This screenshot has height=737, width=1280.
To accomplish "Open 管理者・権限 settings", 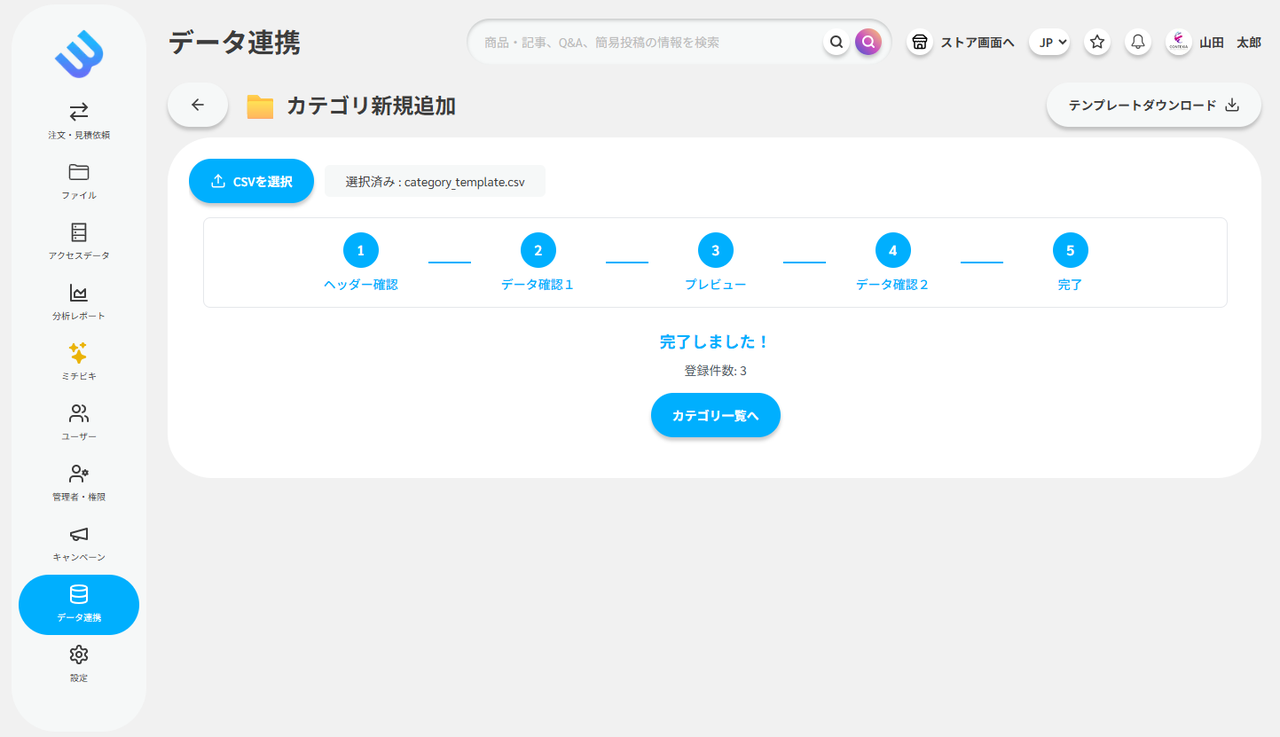I will point(79,474).
